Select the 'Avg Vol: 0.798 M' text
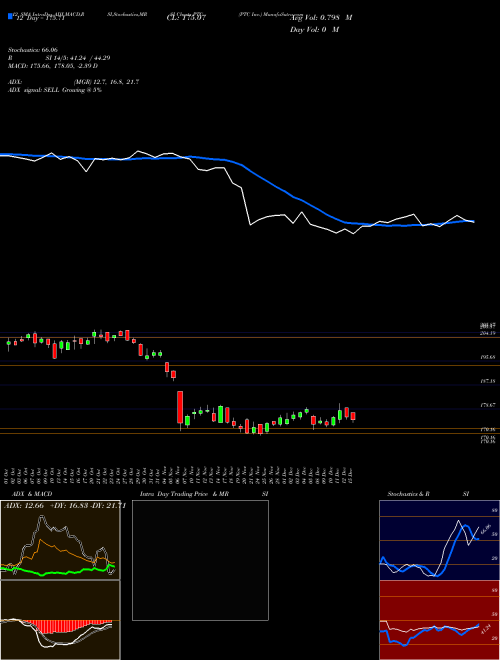 [x=321, y=18]
